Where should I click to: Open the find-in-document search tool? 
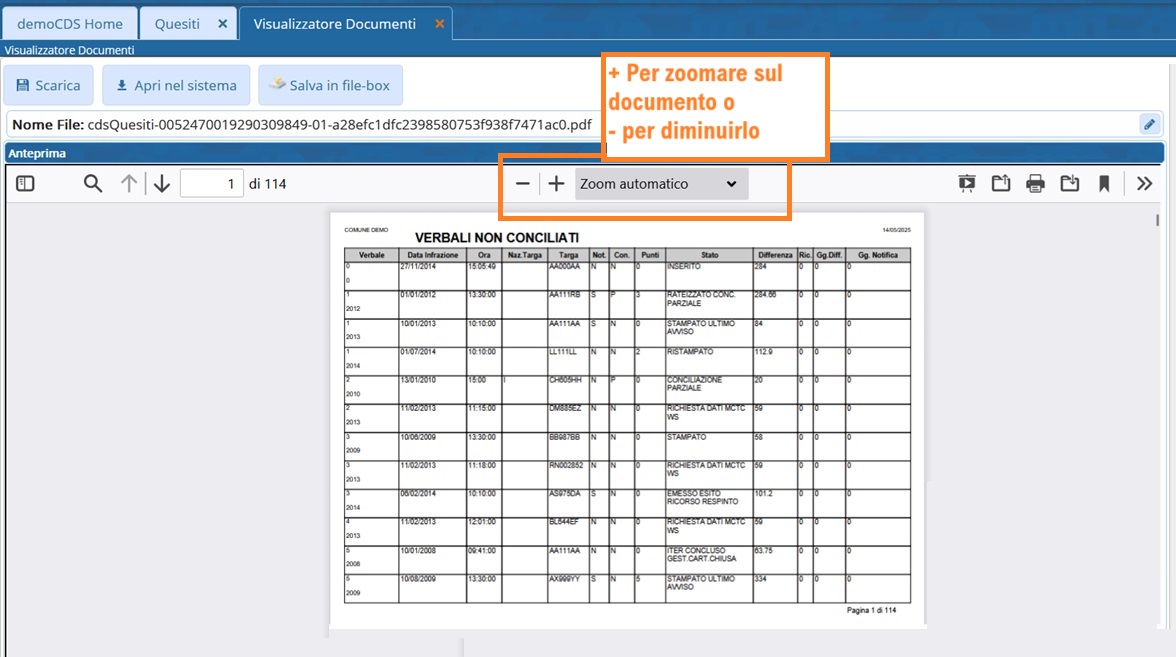(93, 184)
